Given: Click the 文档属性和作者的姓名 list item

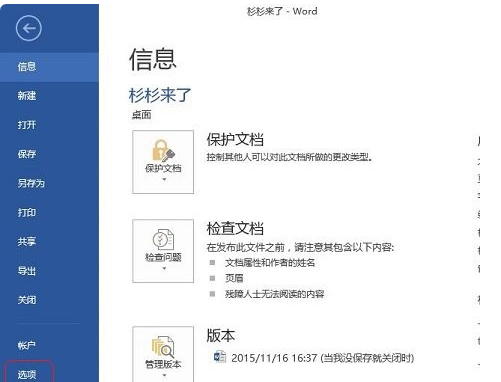Looking at the screenshot, I should (270, 263).
